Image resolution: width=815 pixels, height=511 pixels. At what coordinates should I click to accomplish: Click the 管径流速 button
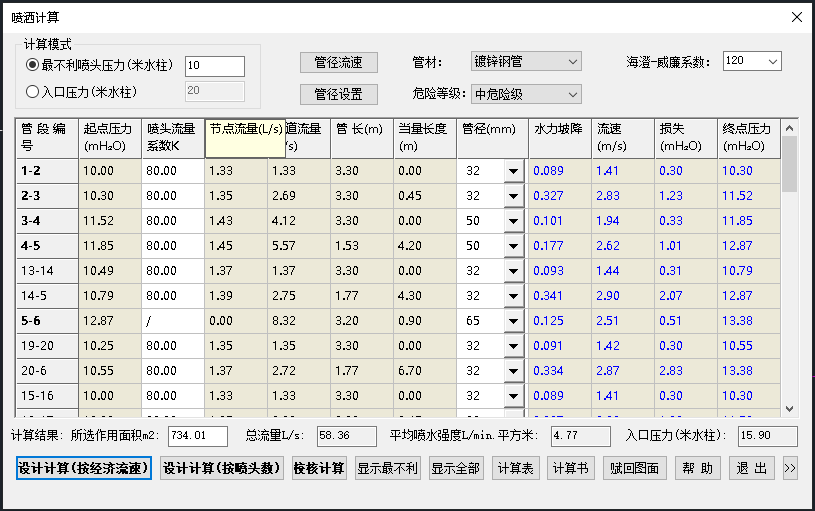click(x=338, y=62)
